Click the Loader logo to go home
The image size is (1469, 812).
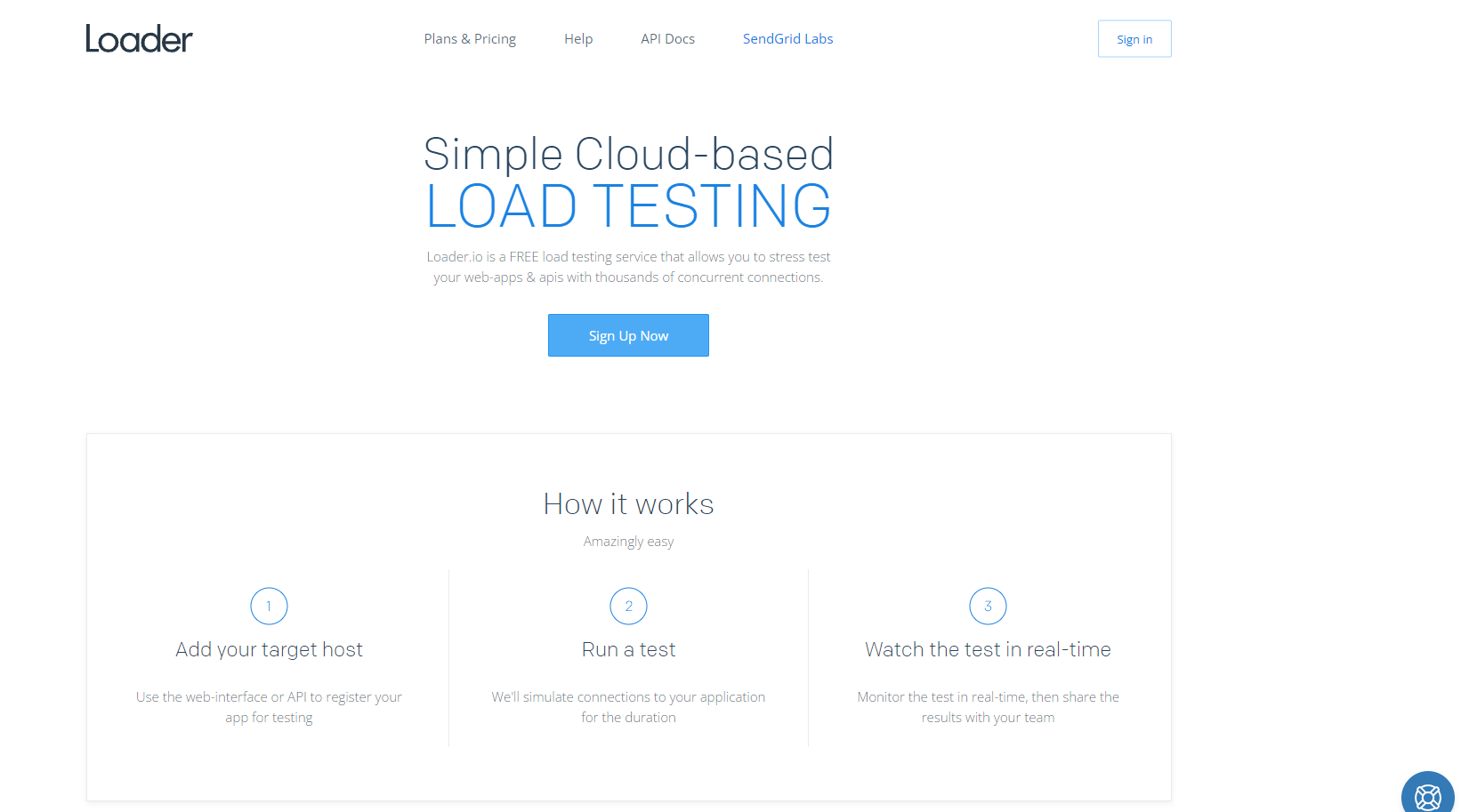tap(139, 38)
